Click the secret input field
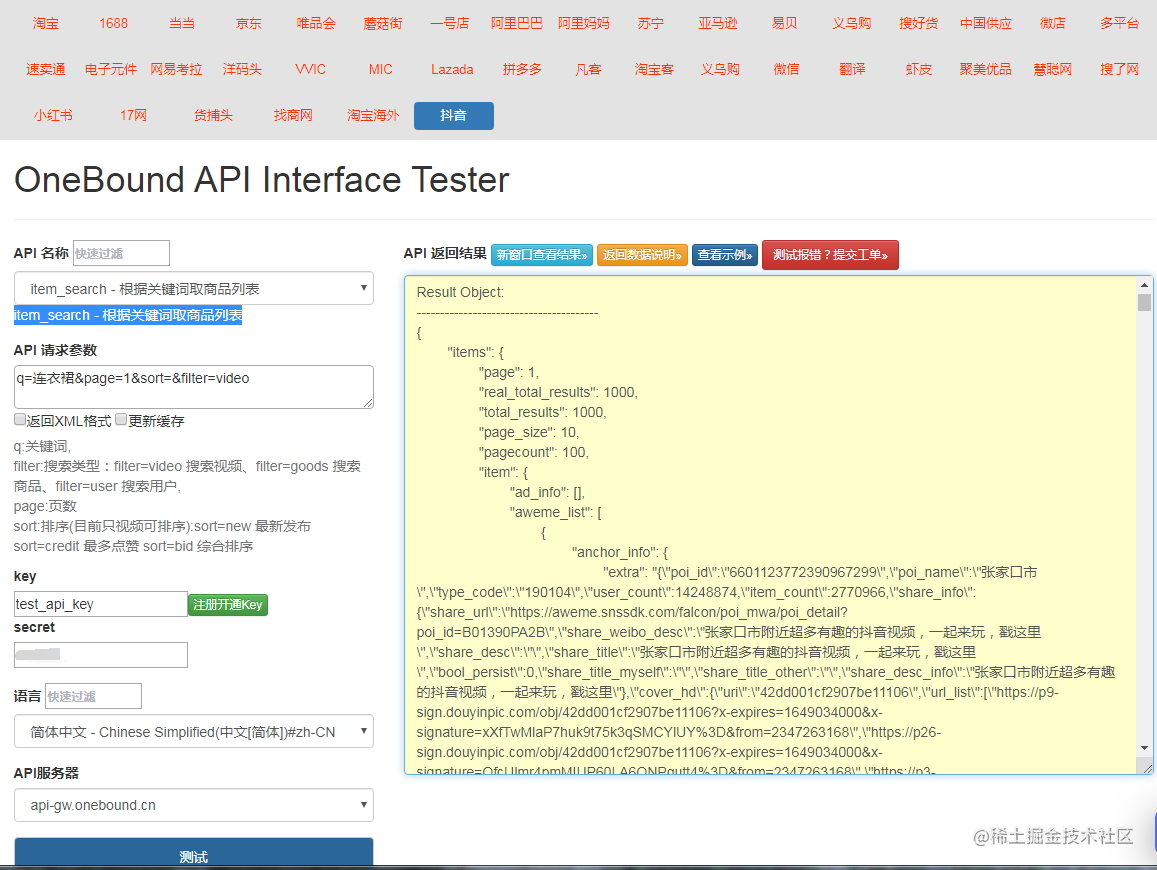This screenshot has width=1157, height=870. point(100,655)
